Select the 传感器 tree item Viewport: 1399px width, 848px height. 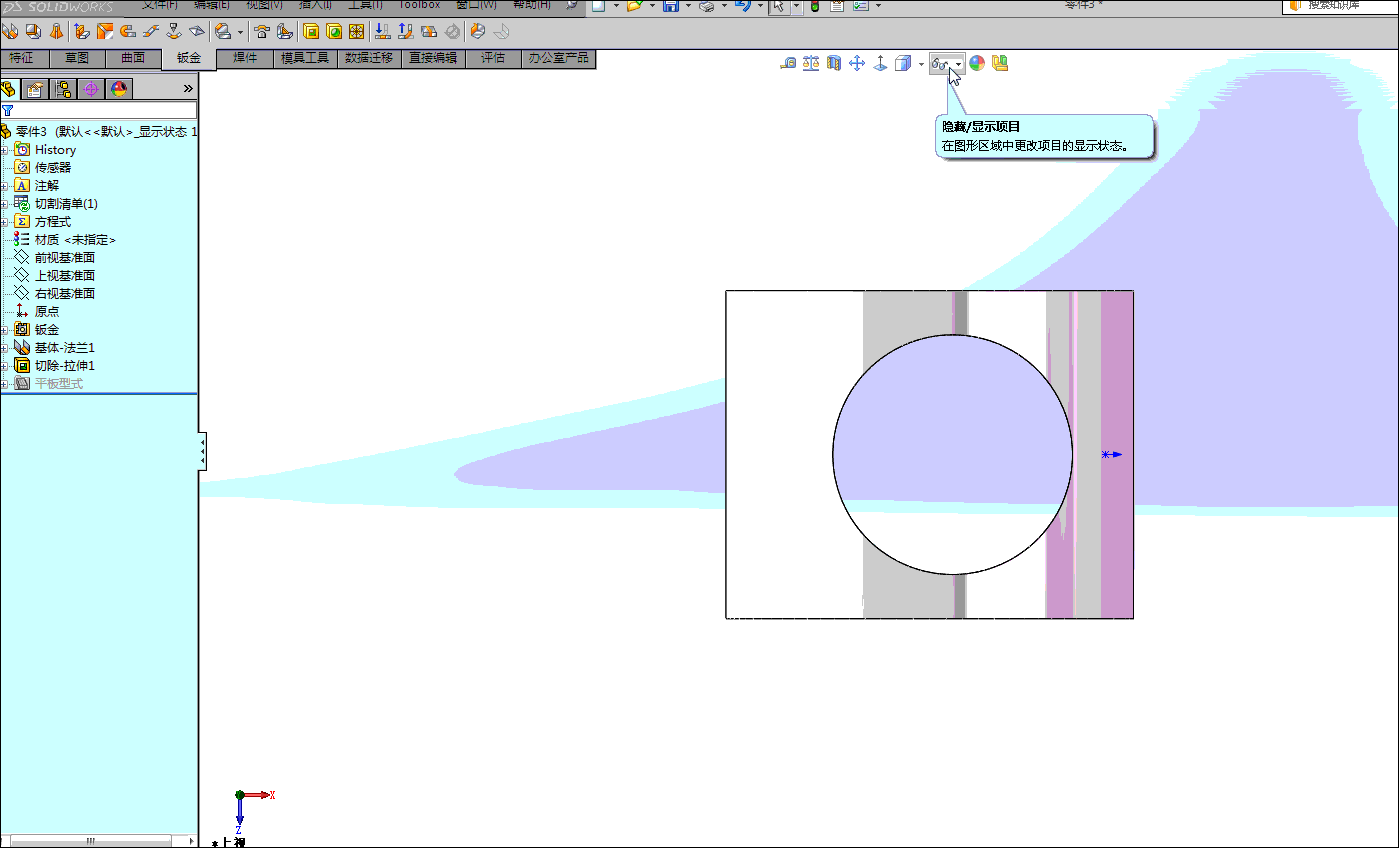[53, 168]
